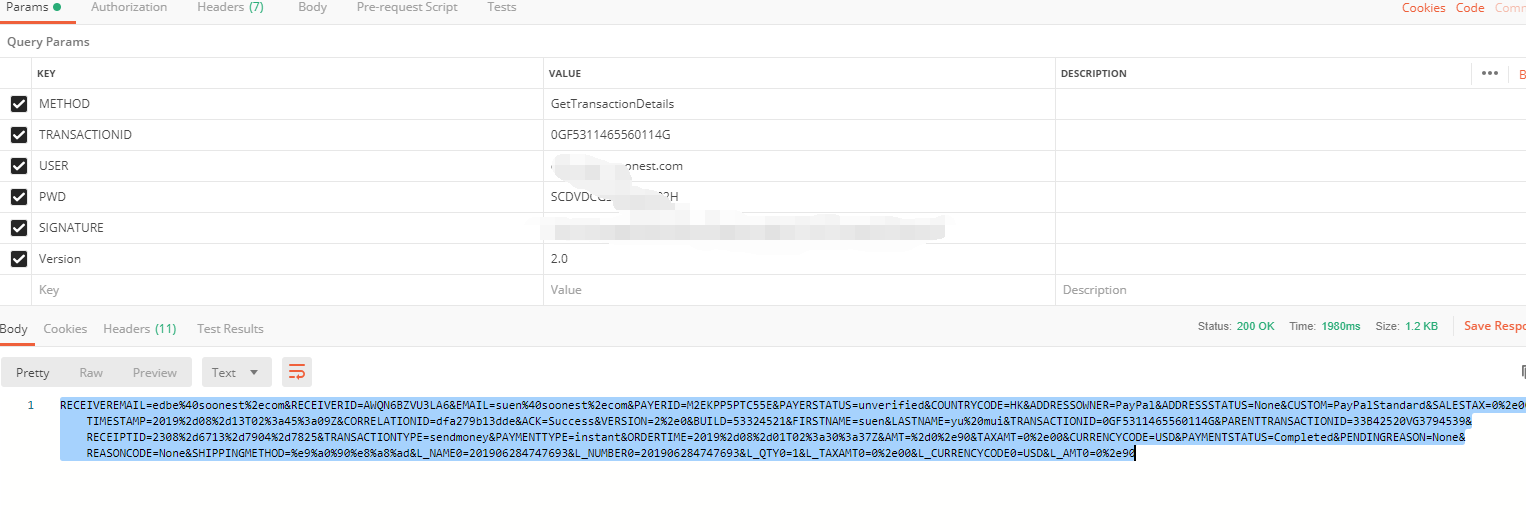Select the Pretty view button
The width and height of the screenshot is (1526, 530).
[32, 372]
